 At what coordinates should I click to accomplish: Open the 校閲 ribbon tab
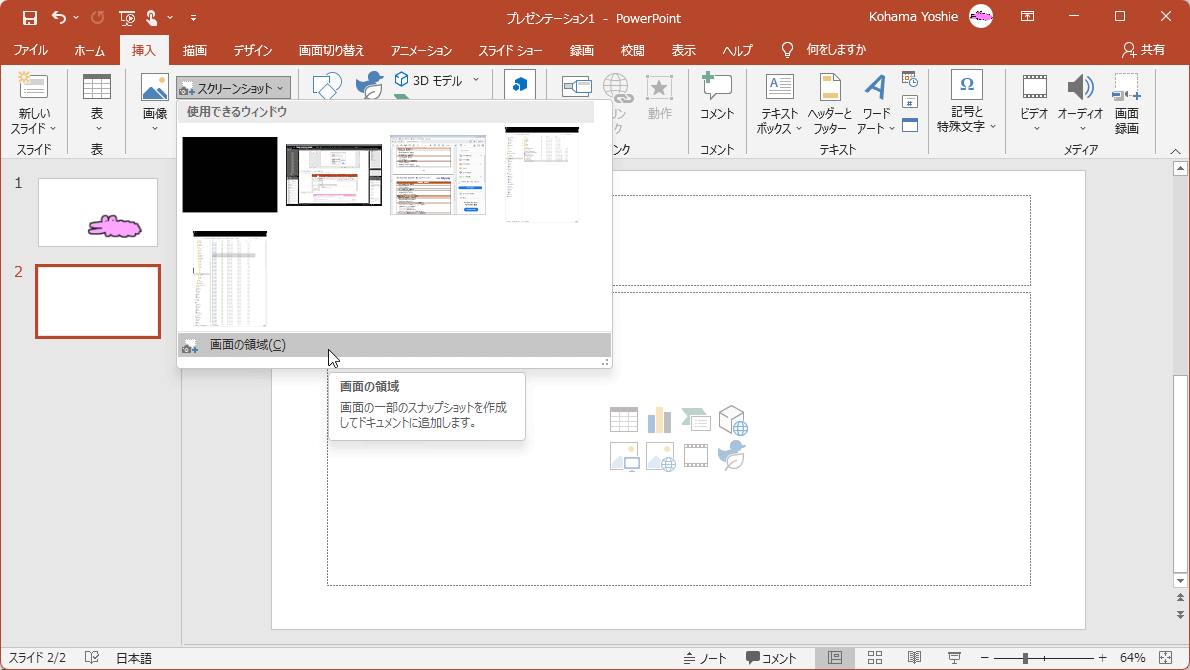[632, 49]
